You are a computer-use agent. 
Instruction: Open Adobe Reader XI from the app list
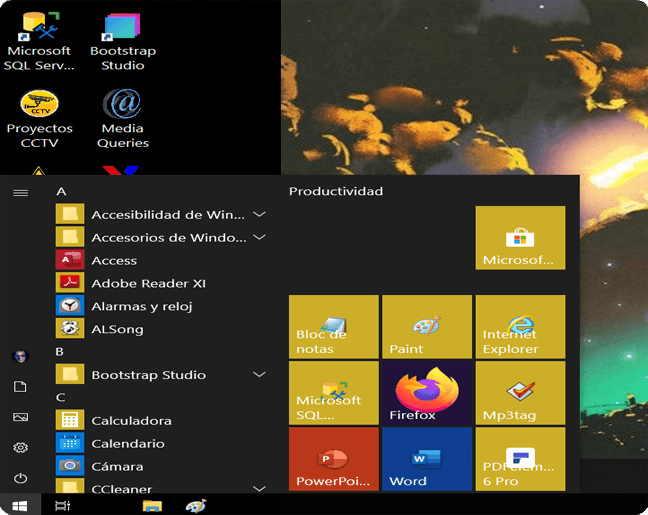pos(148,283)
